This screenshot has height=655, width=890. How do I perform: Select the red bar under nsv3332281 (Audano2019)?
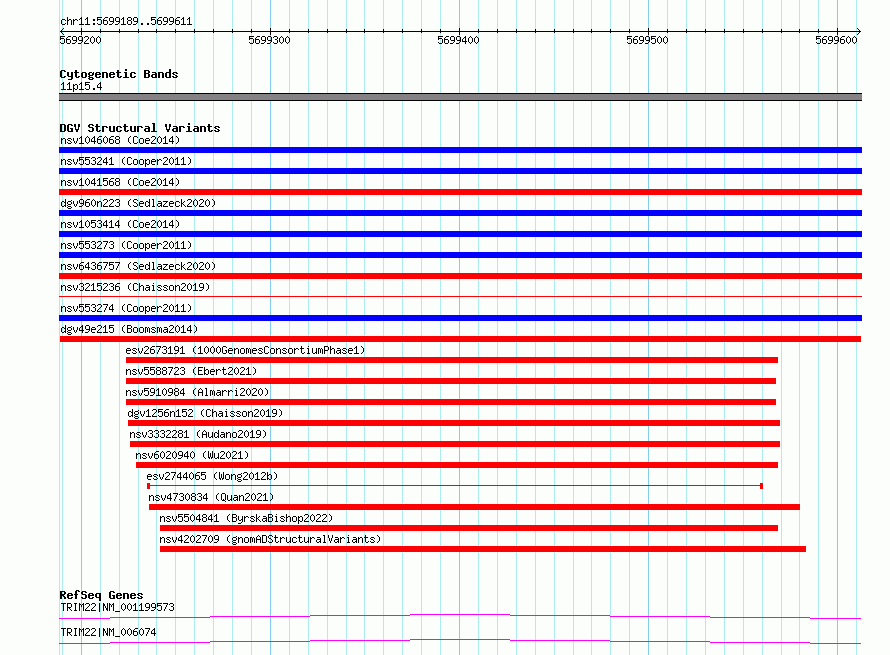point(455,444)
